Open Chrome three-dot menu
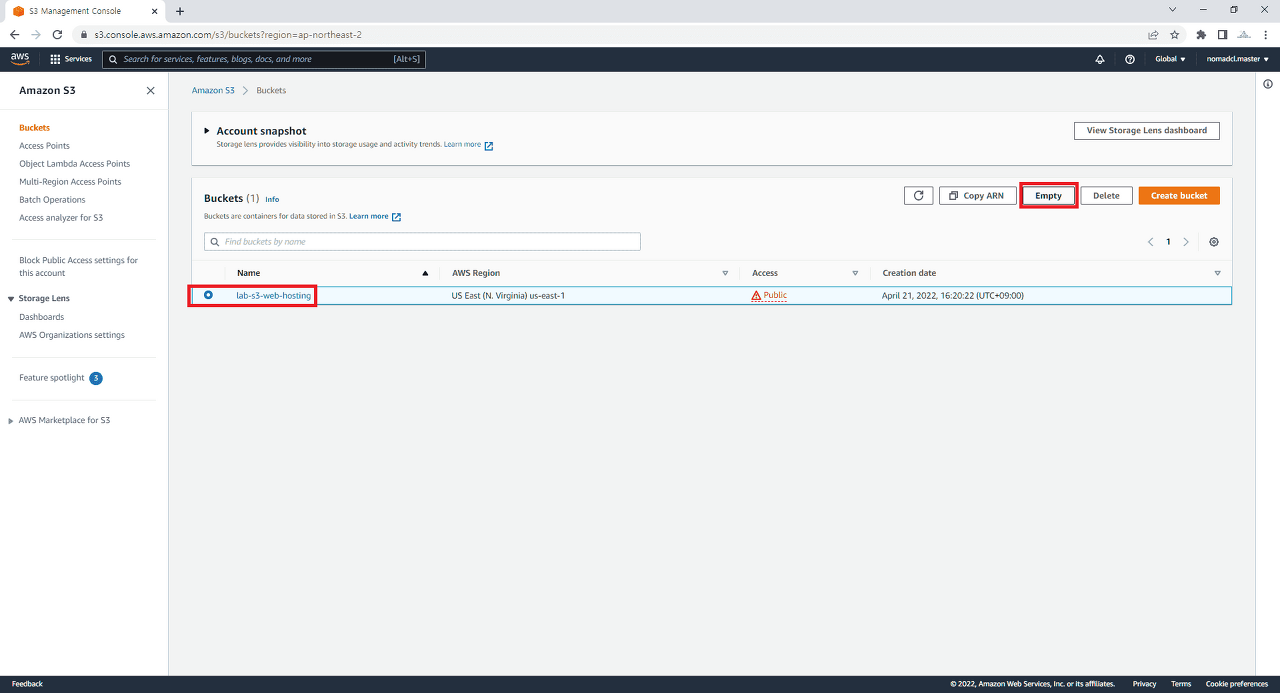This screenshot has height=693, width=1280. point(1265,34)
